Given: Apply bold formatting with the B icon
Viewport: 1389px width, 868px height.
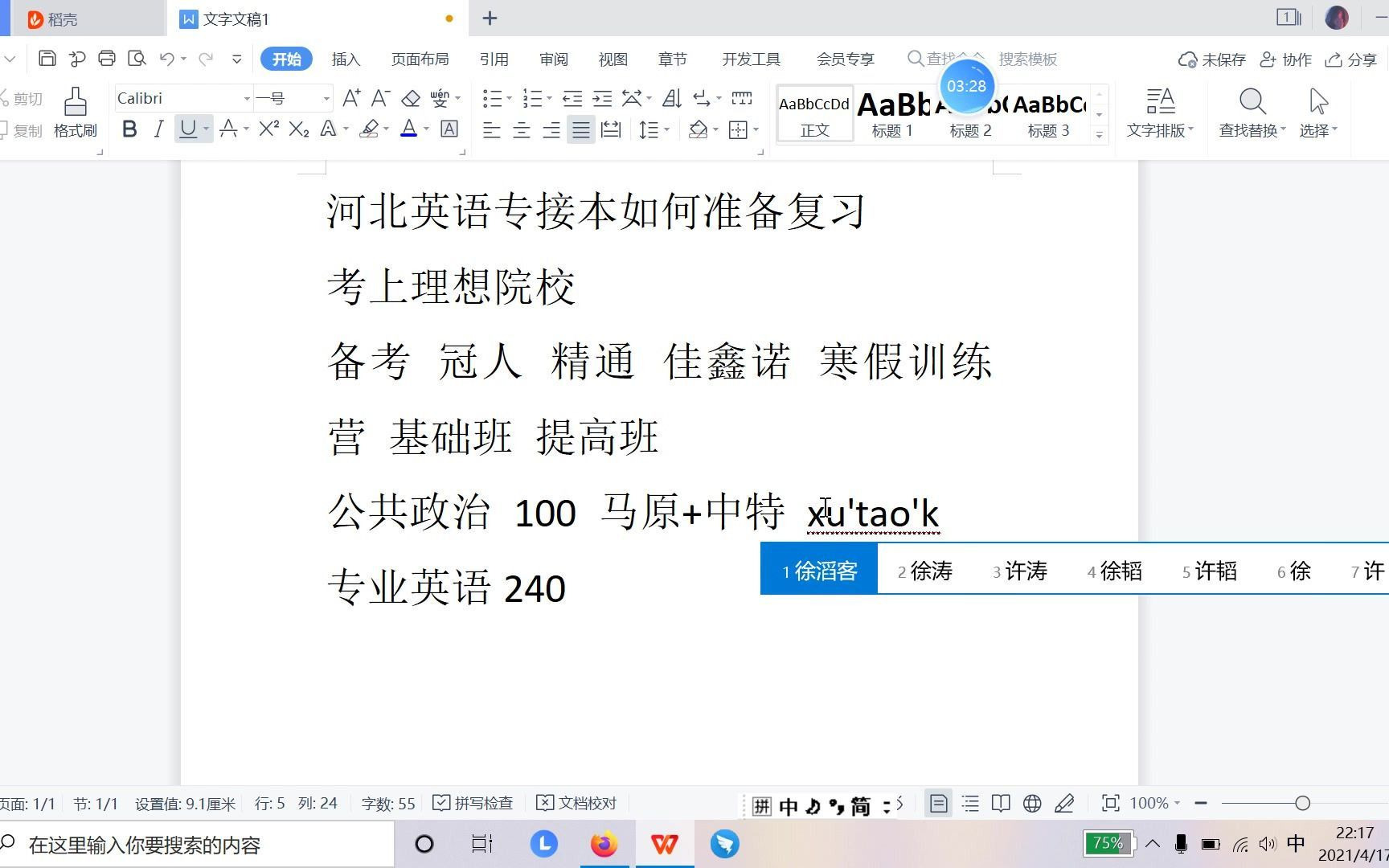Looking at the screenshot, I should pos(129,129).
